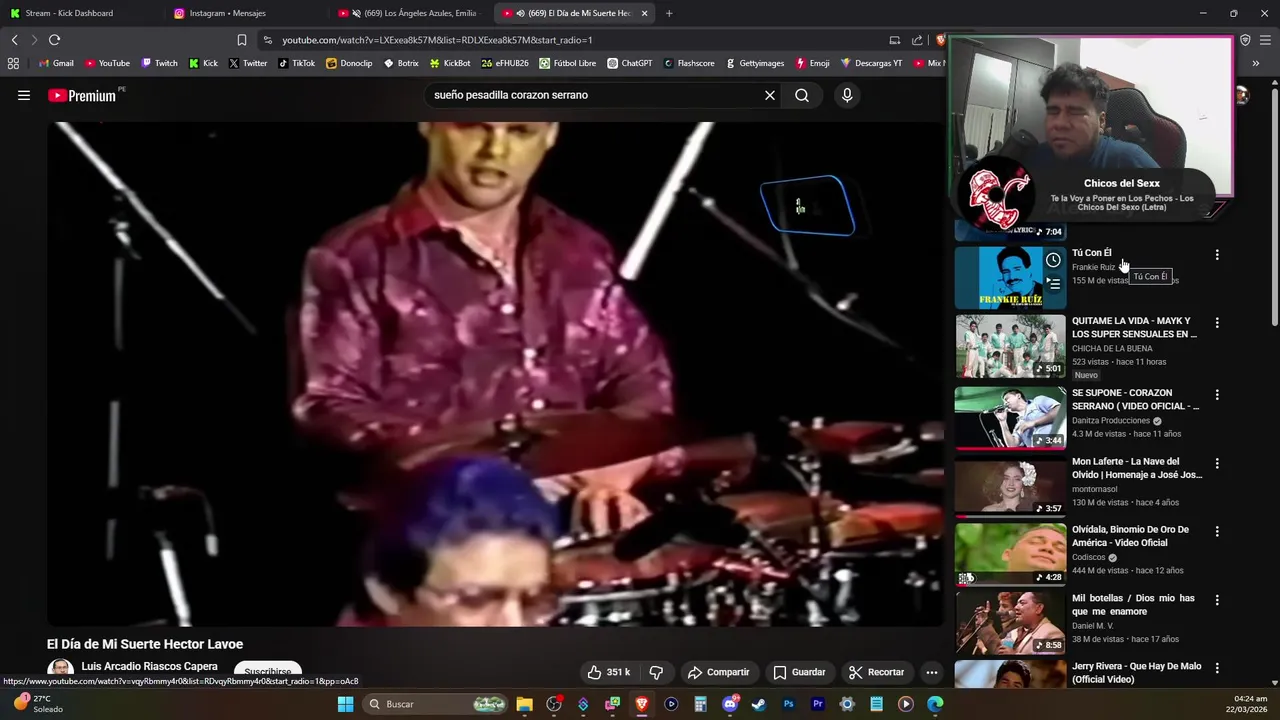Click the Guardar save button
The width and height of the screenshot is (1280, 720).
(x=799, y=672)
